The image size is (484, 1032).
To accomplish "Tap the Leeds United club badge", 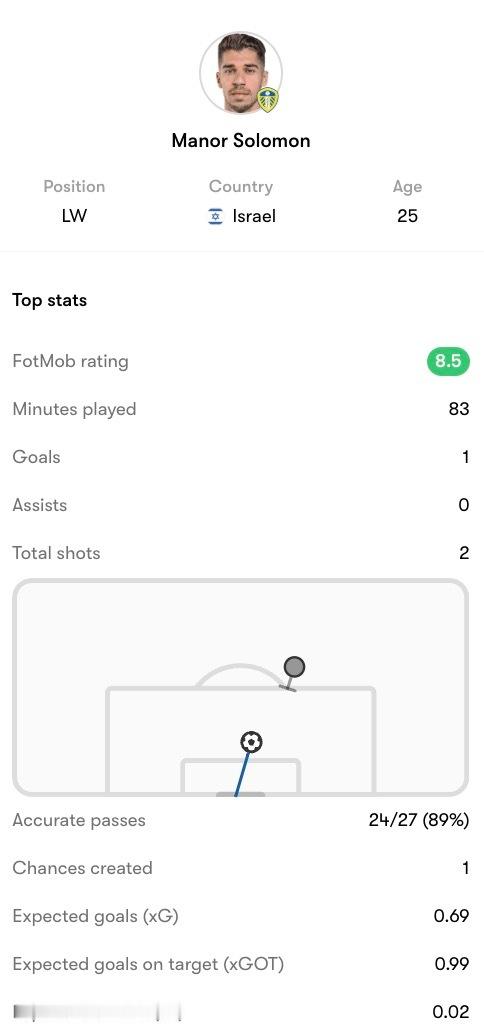I will [x=267, y=99].
